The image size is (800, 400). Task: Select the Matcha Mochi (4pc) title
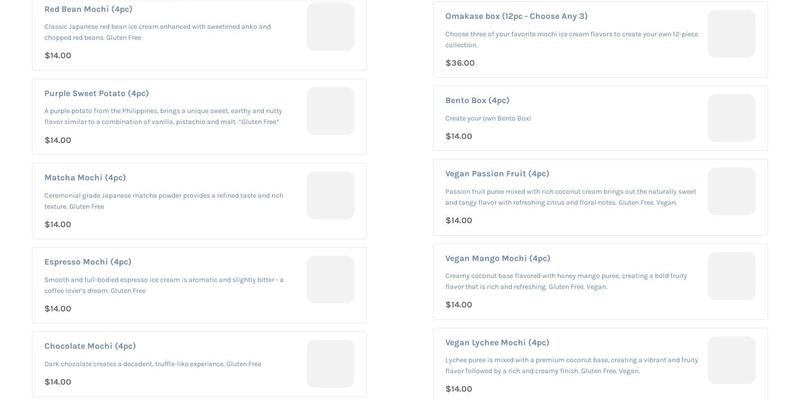coord(85,177)
